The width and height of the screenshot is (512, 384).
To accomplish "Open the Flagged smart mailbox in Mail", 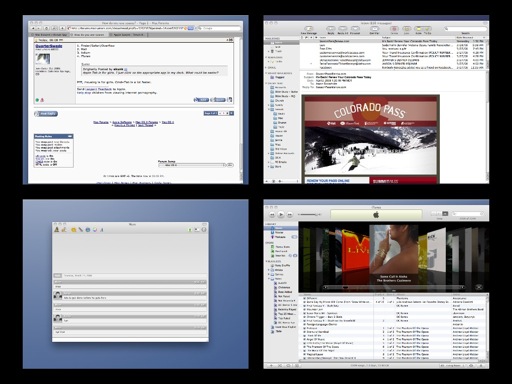I will click(280, 77).
